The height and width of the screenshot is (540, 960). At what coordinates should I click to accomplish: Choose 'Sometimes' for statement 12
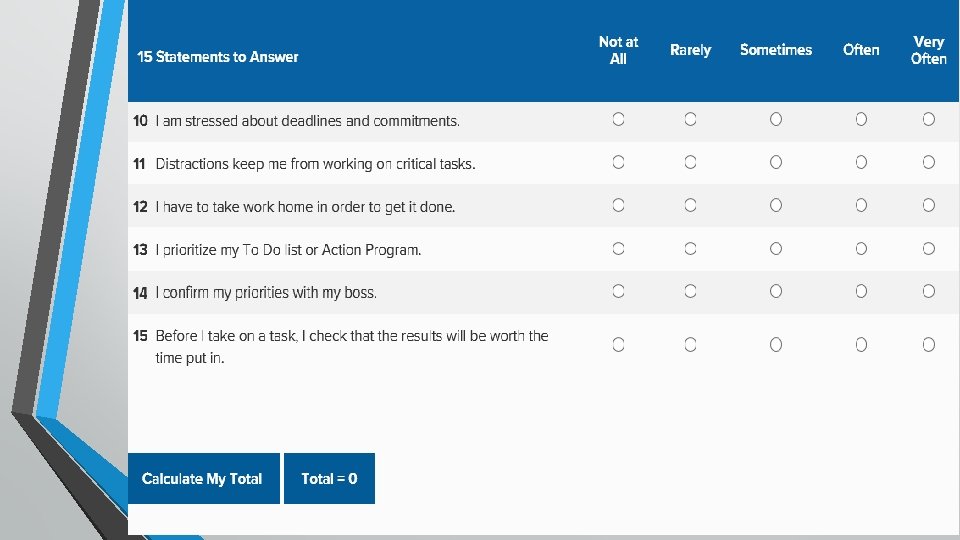[x=776, y=205]
